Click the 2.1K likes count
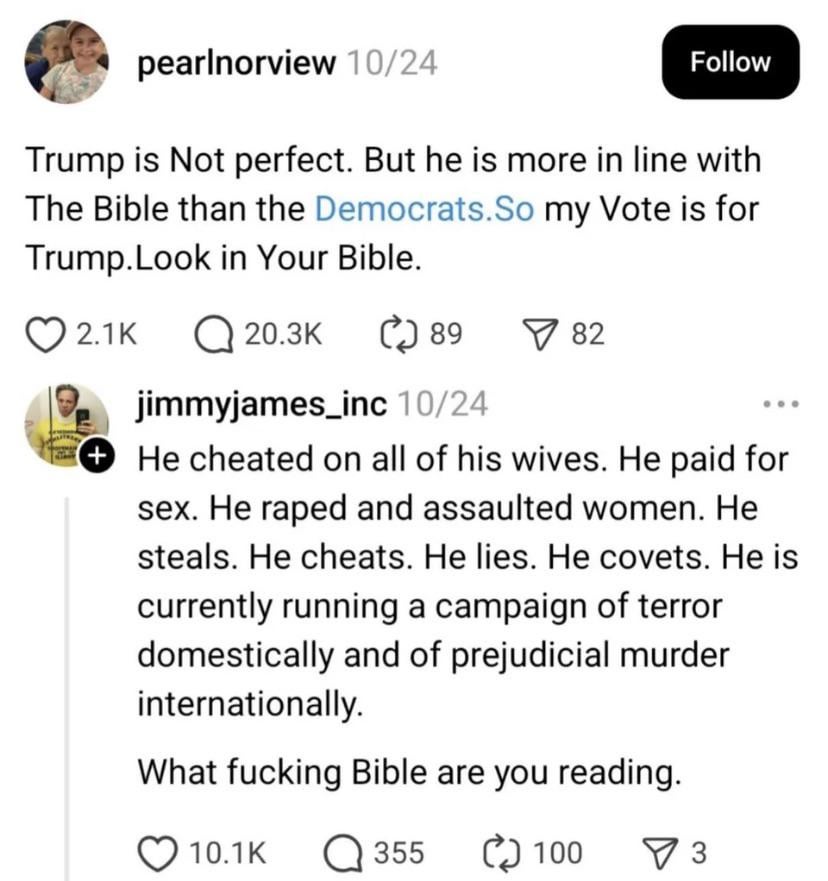 [x=105, y=333]
